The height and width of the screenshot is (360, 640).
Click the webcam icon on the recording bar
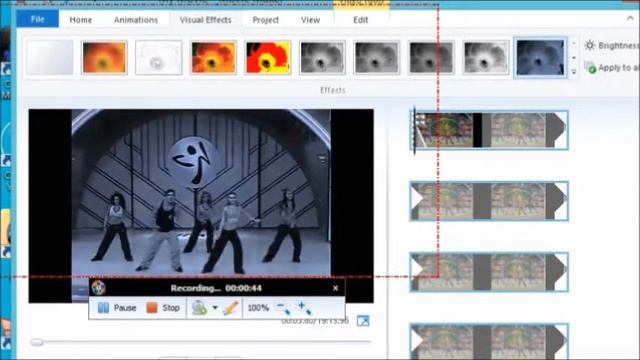point(199,308)
